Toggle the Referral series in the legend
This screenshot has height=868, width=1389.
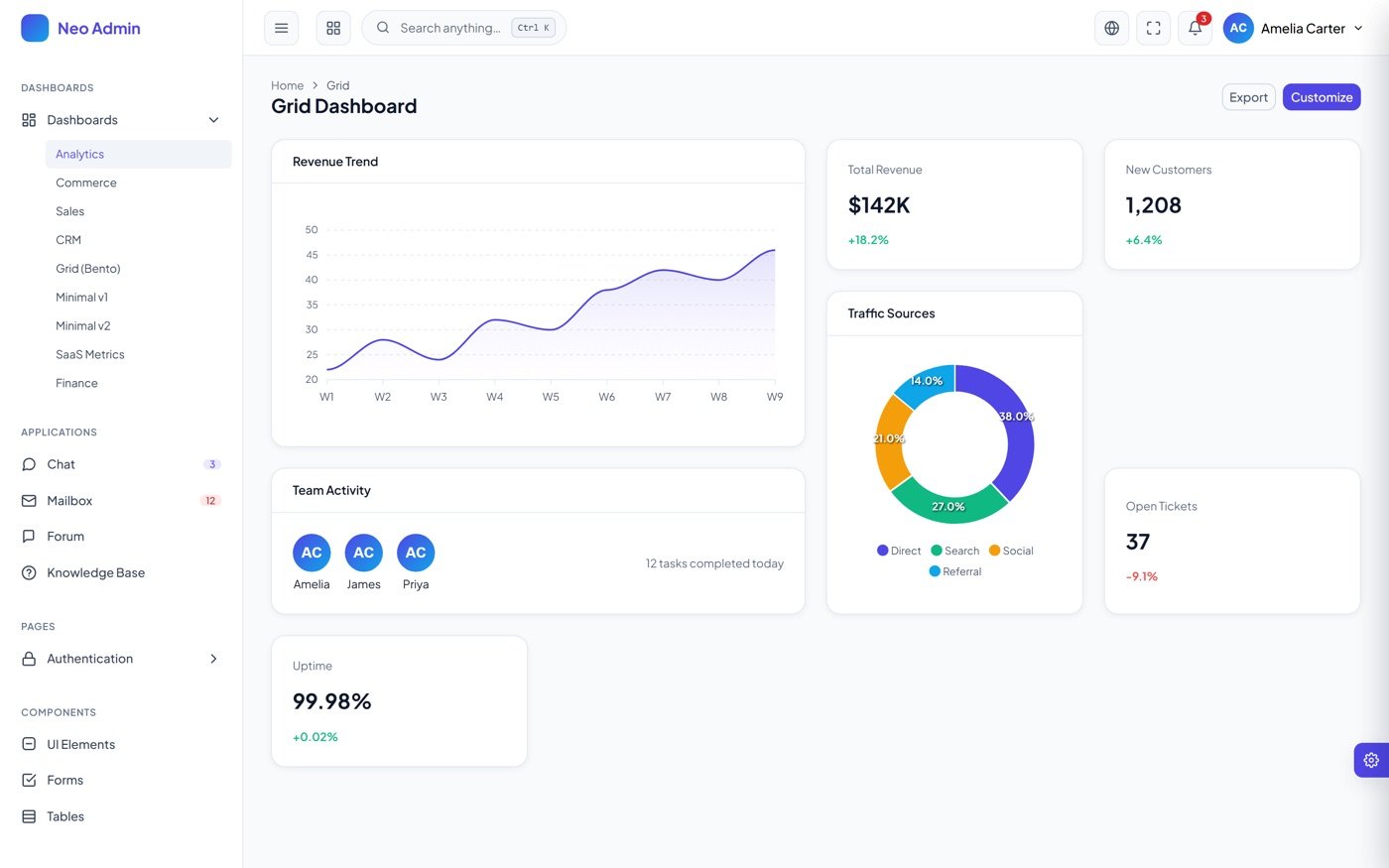pos(954,571)
